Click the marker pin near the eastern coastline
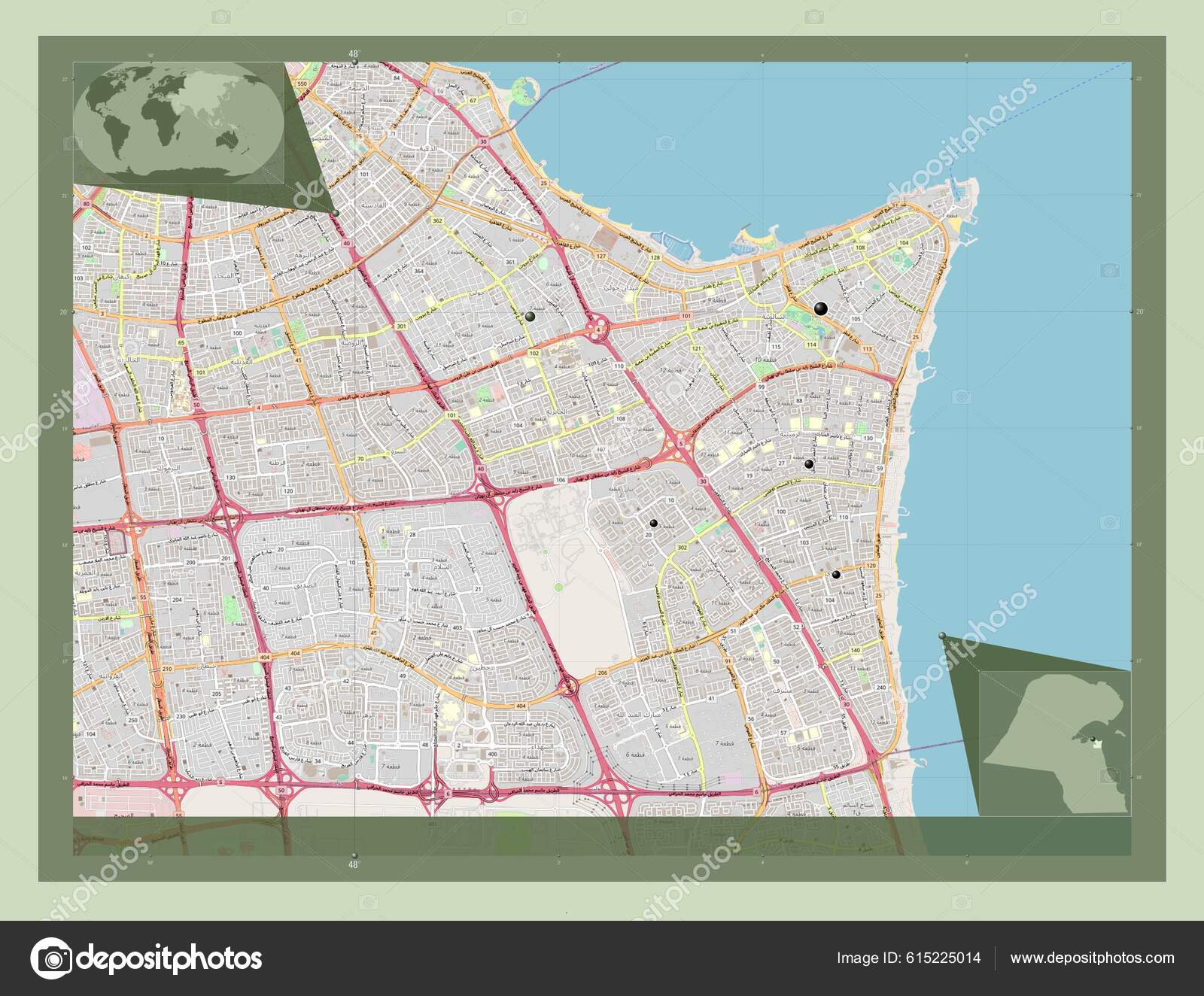This screenshot has width=1204, height=996. 837,575
